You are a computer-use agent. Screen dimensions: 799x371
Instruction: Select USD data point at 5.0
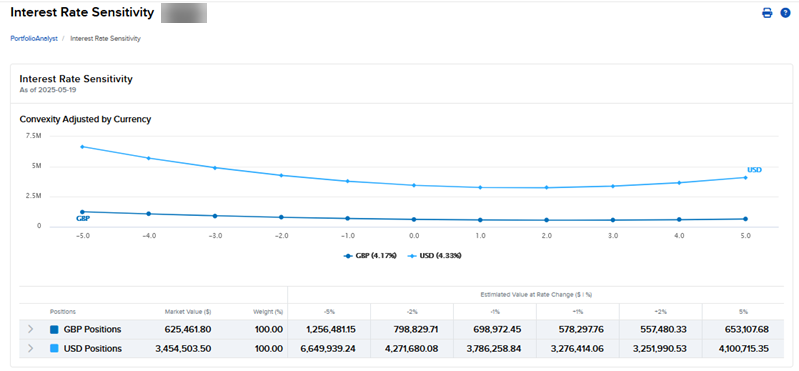[x=745, y=177]
